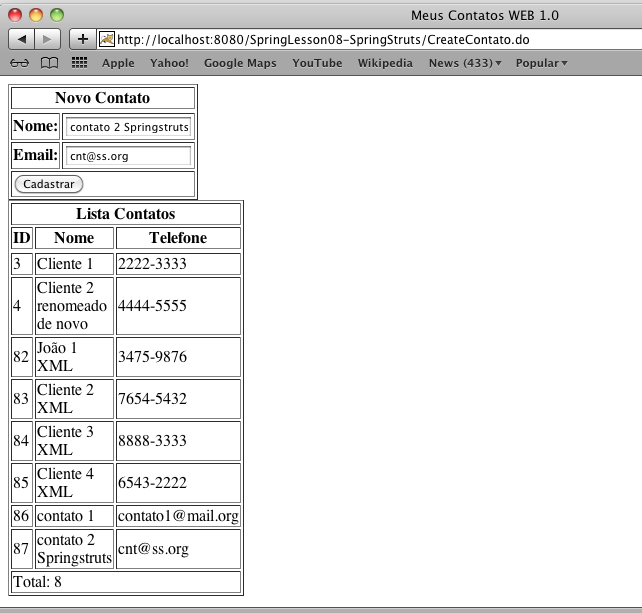Click the Lista Contatos heading
Image resolution: width=642 pixels, height=613 pixels.
pos(126,214)
